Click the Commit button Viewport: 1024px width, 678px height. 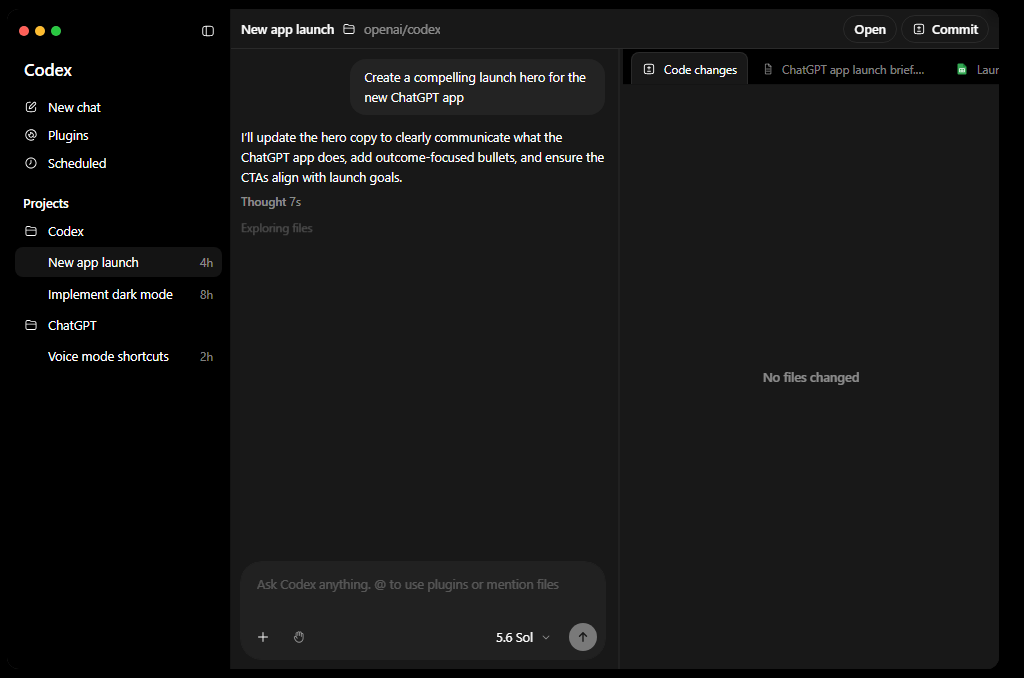[945, 29]
